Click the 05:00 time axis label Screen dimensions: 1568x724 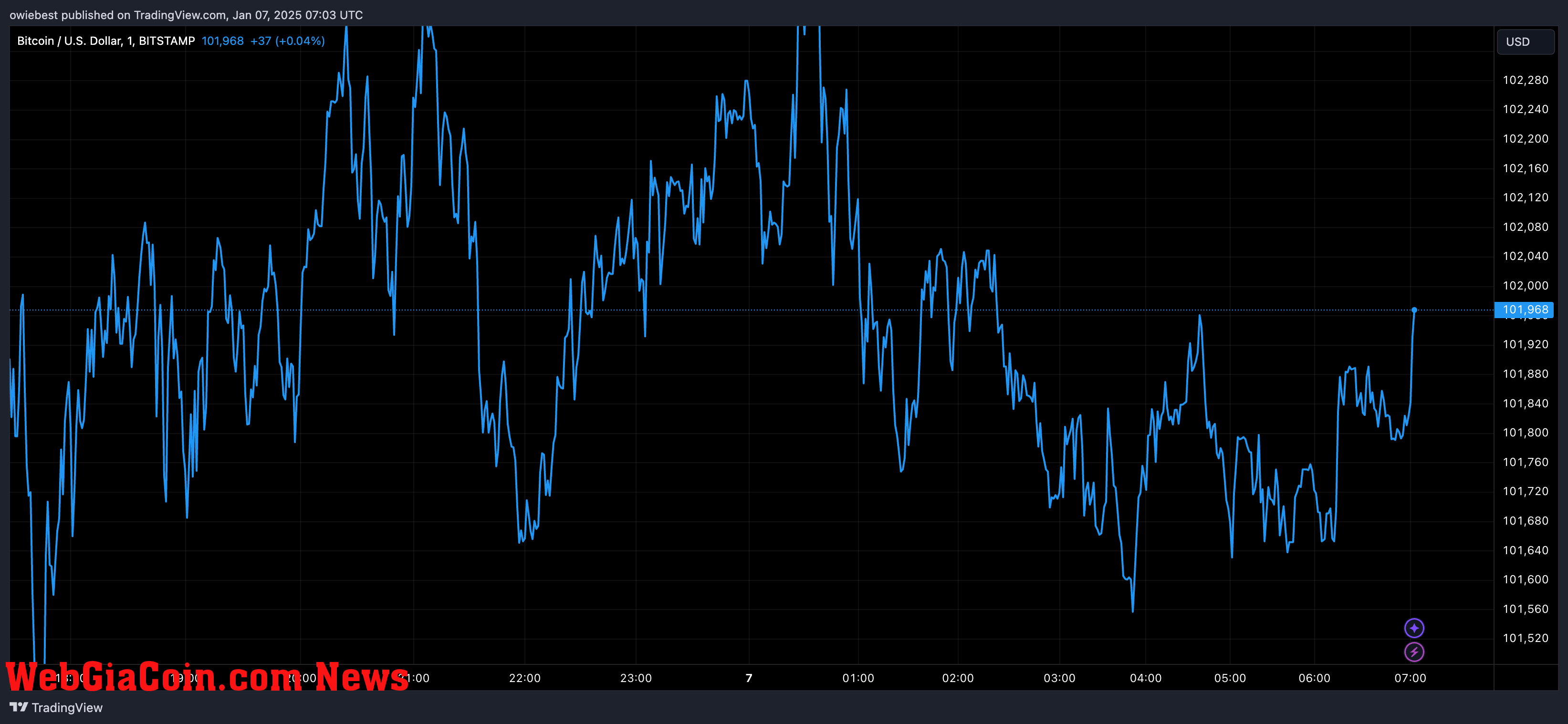point(1230,678)
